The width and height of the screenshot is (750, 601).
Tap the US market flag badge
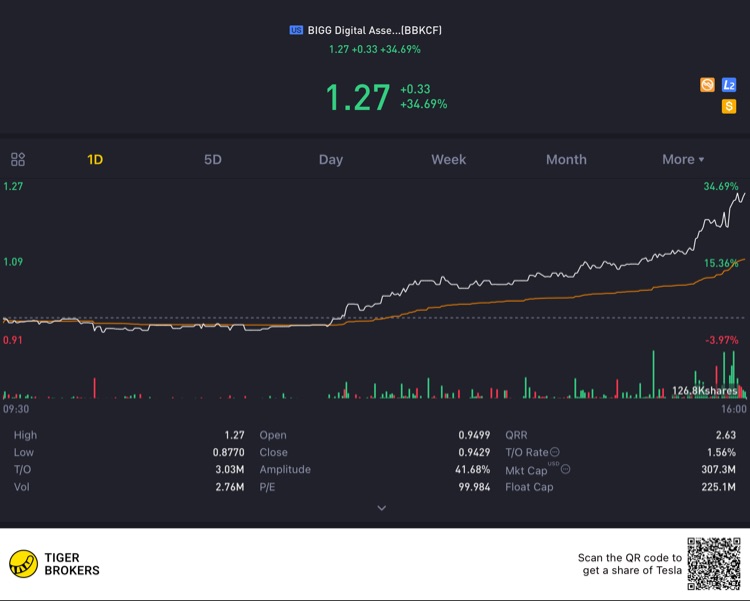[296, 30]
